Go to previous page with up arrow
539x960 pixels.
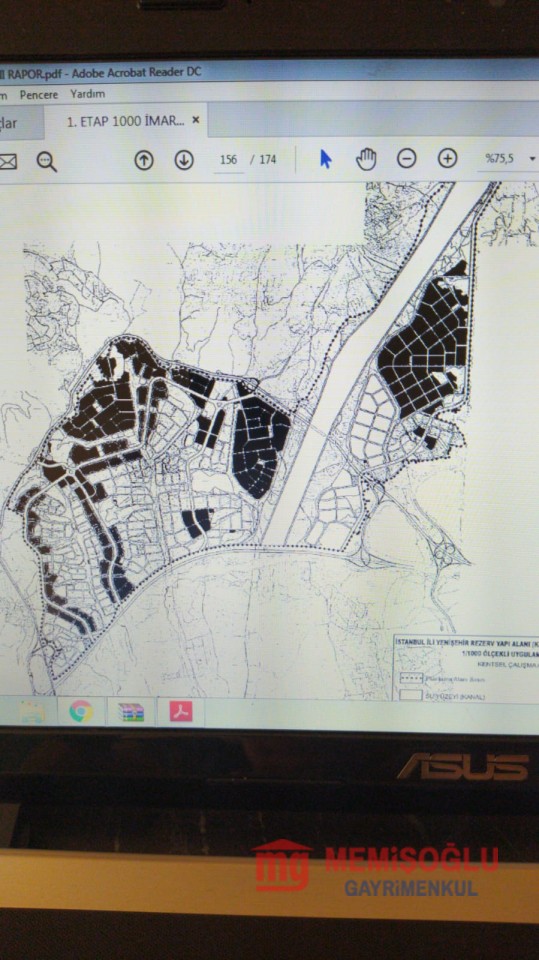pyautogui.click(x=143, y=160)
